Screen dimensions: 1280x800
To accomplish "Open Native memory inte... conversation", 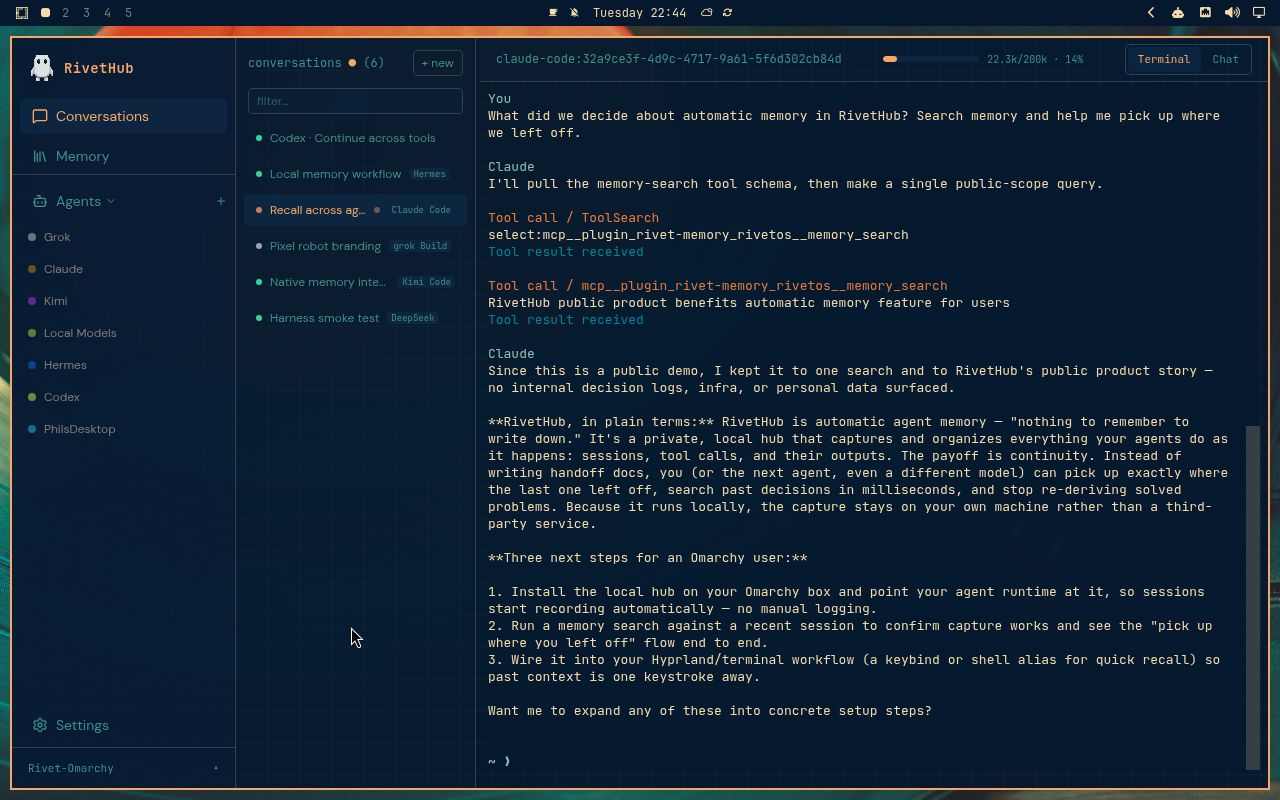I will coord(355,282).
